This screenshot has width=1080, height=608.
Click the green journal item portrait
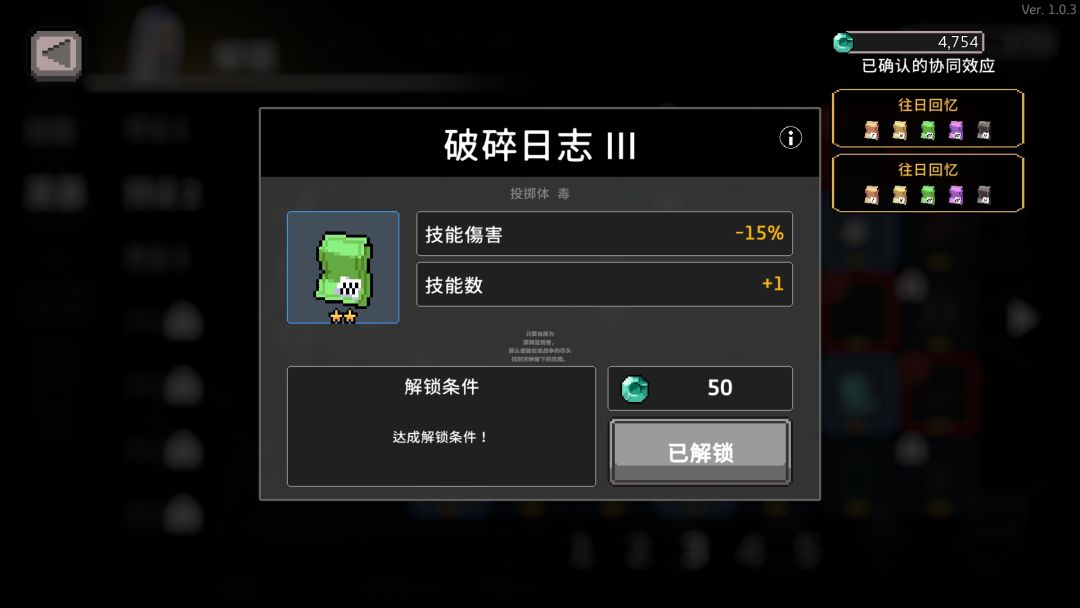343,267
